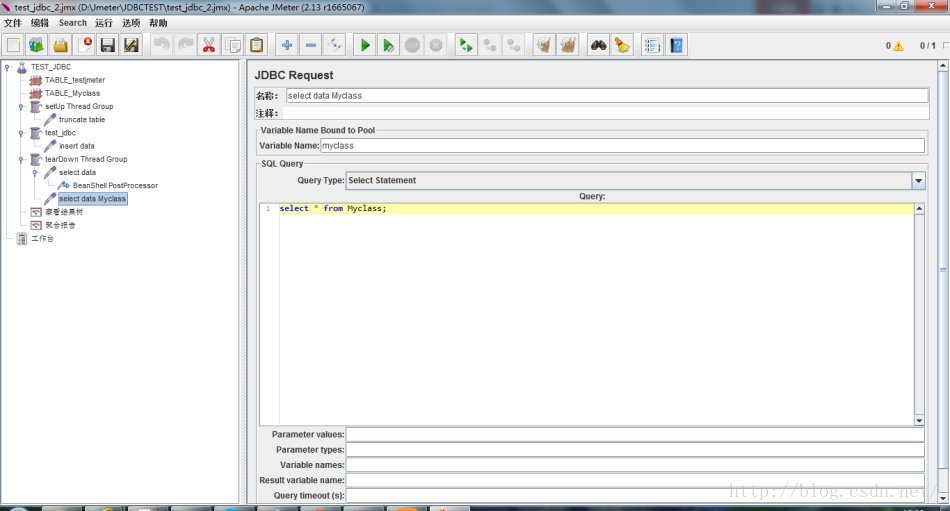The height and width of the screenshot is (511, 950).
Task: Click the Close test plan icon
Action: pos(84,45)
